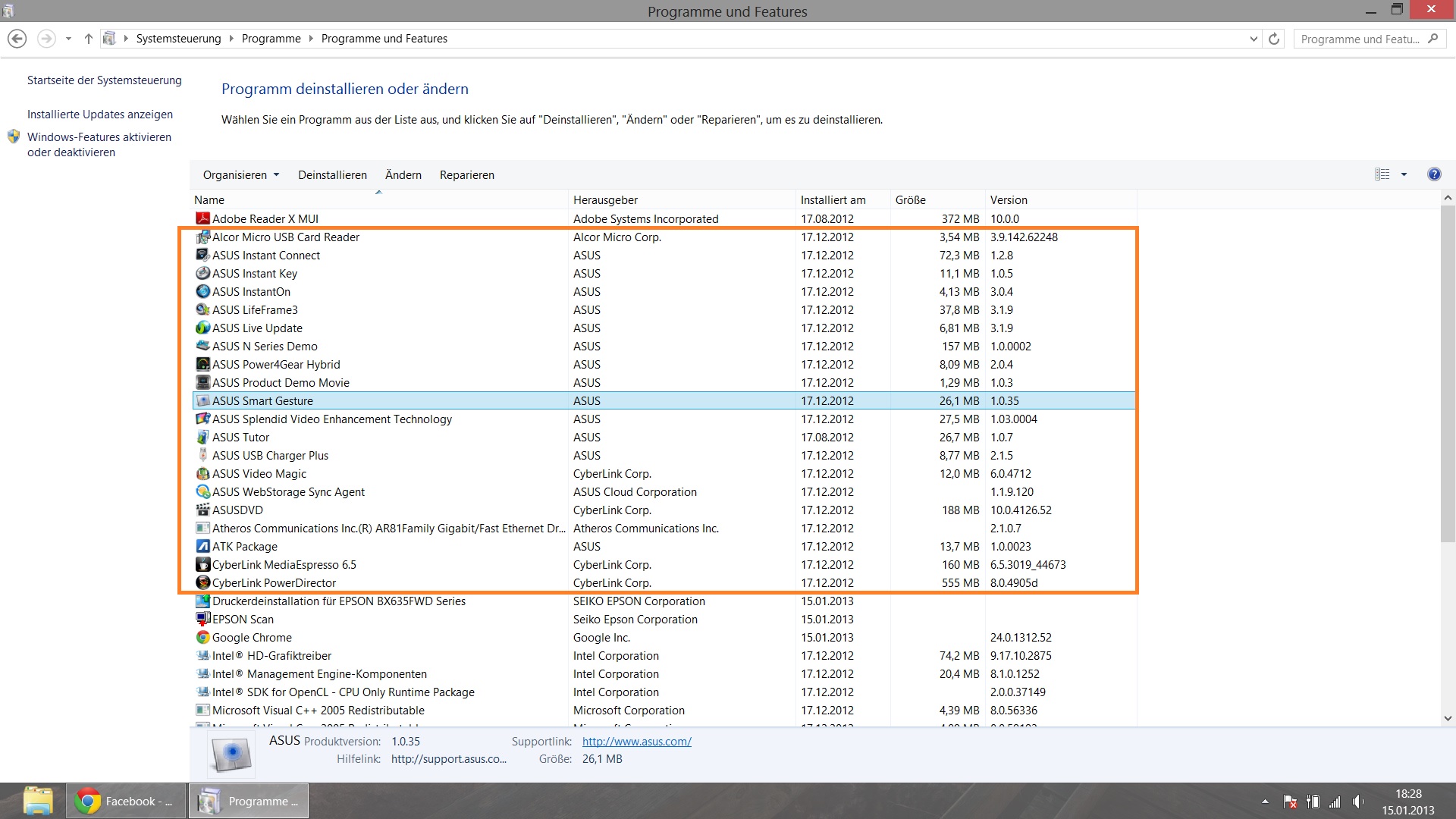Show hidden system tray icons

(1265, 802)
